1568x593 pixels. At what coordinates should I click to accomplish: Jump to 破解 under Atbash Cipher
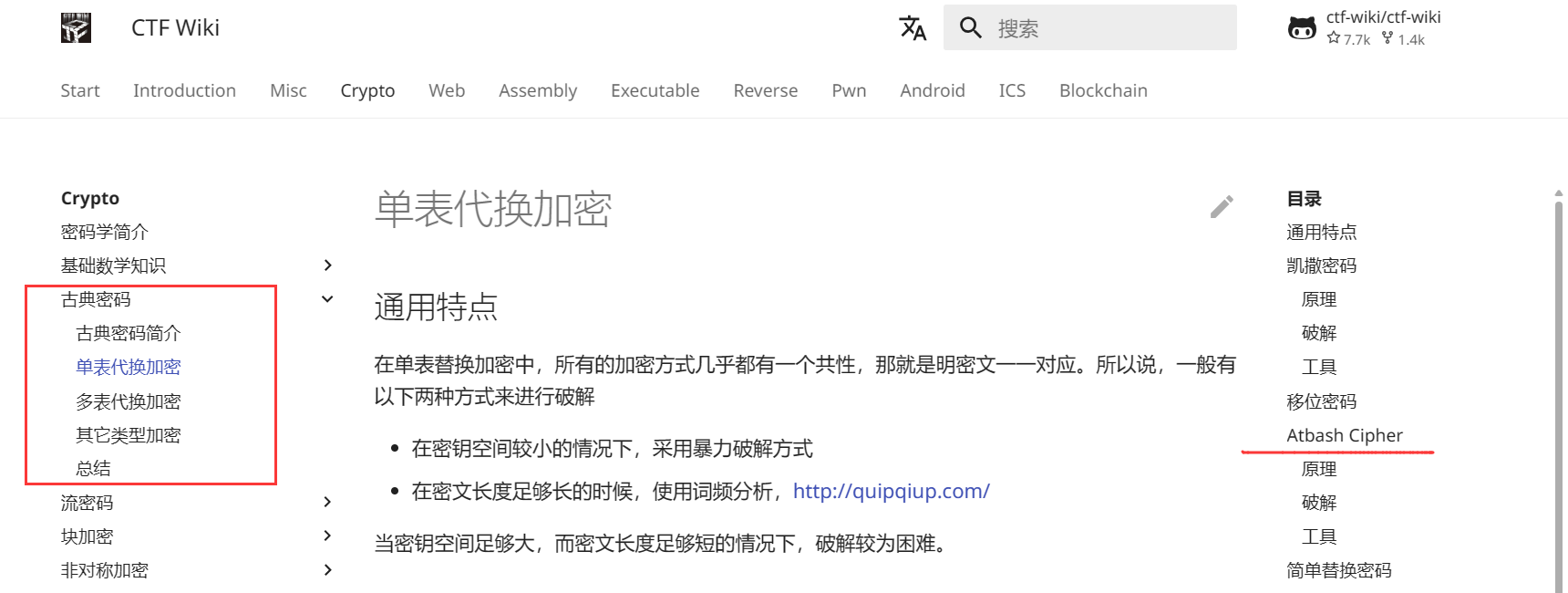pos(1319,503)
